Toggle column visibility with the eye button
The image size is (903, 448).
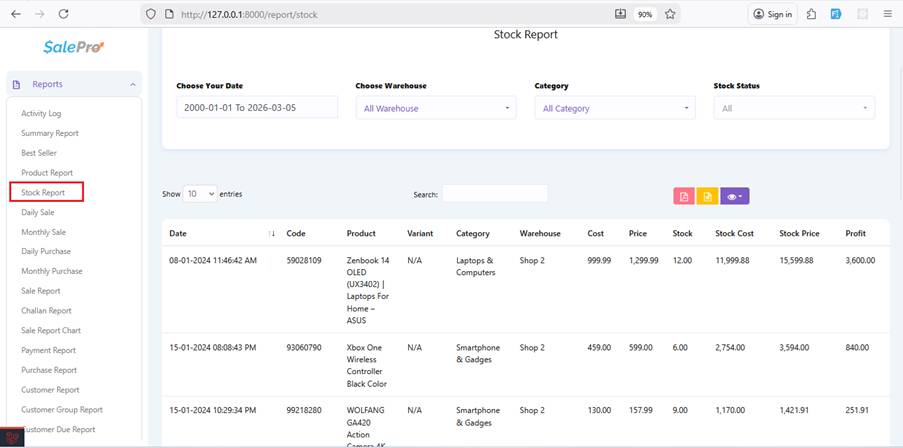coord(734,196)
